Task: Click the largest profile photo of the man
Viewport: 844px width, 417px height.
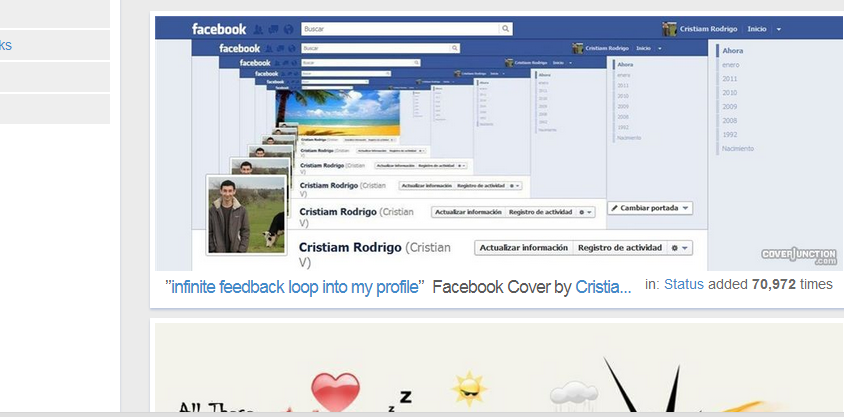Action: [247, 215]
